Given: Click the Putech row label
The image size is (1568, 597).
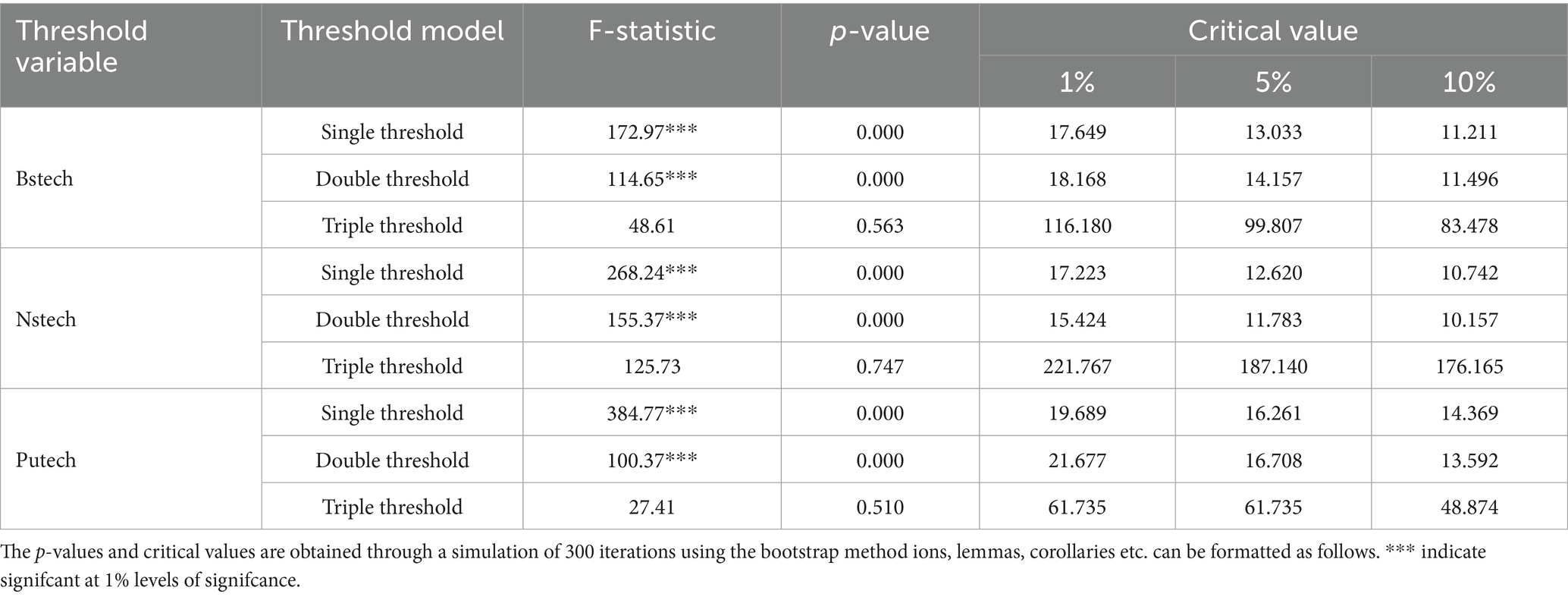Looking at the screenshot, I should coord(46,460).
